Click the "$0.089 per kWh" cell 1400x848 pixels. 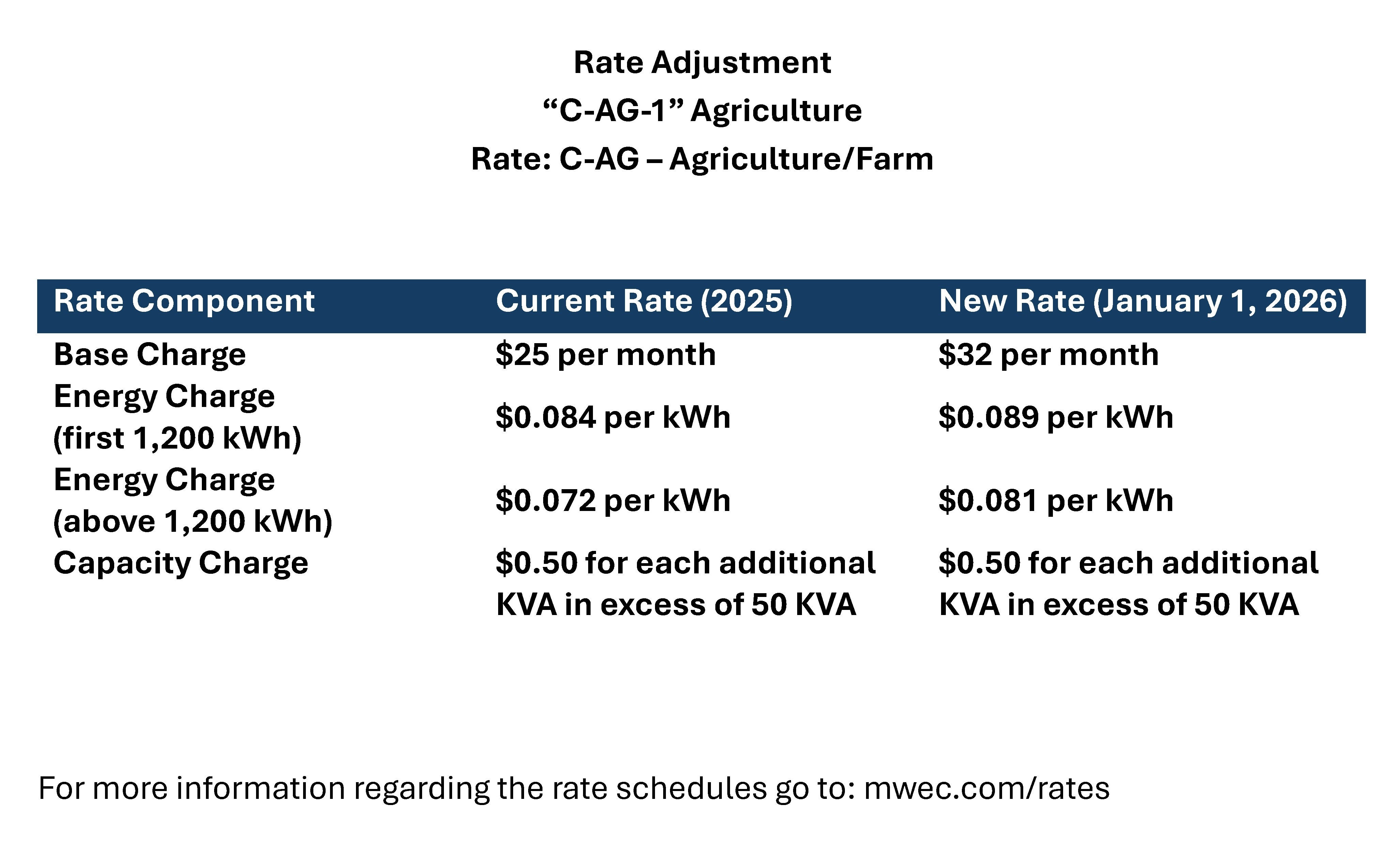tap(1056, 417)
